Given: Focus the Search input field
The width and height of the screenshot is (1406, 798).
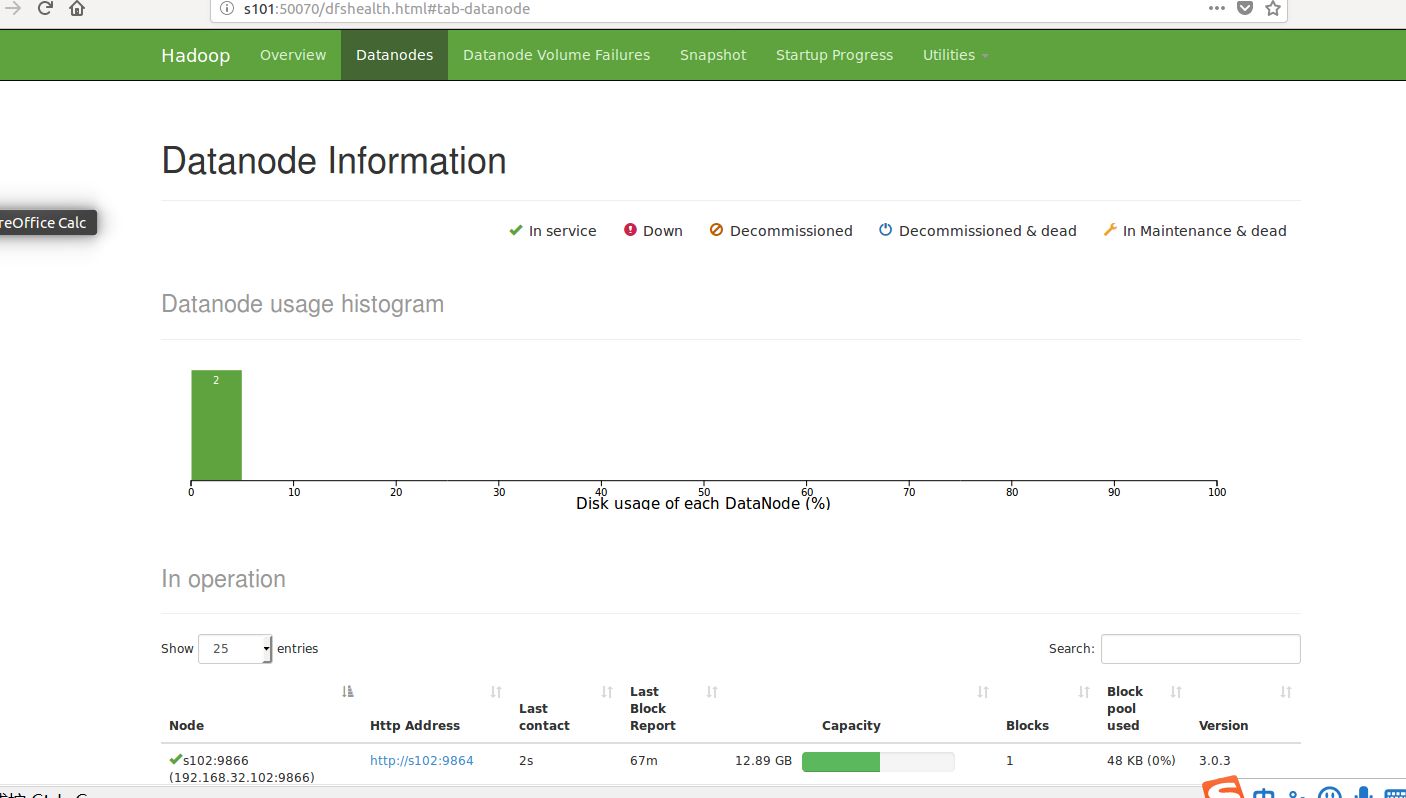Looking at the screenshot, I should point(1200,649).
